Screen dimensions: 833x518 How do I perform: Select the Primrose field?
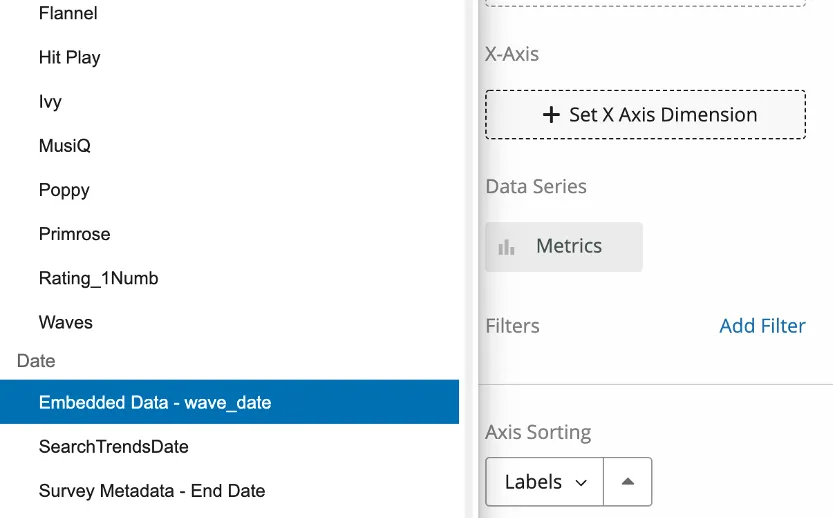[x=75, y=234]
